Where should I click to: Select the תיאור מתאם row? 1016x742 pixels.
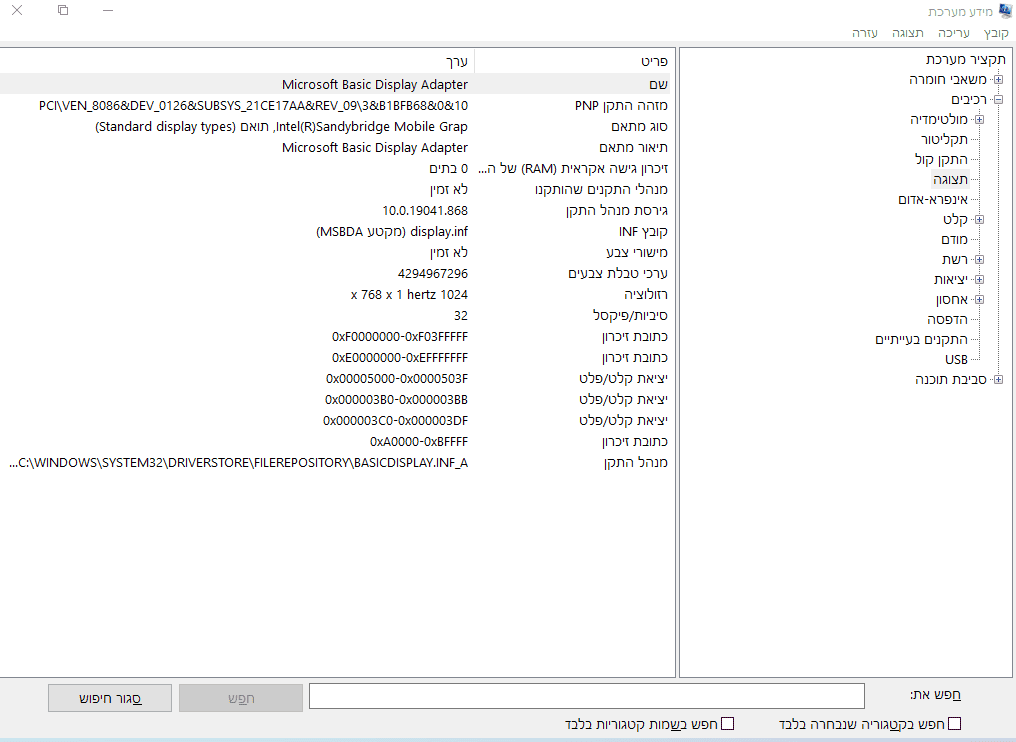coord(335,148)
